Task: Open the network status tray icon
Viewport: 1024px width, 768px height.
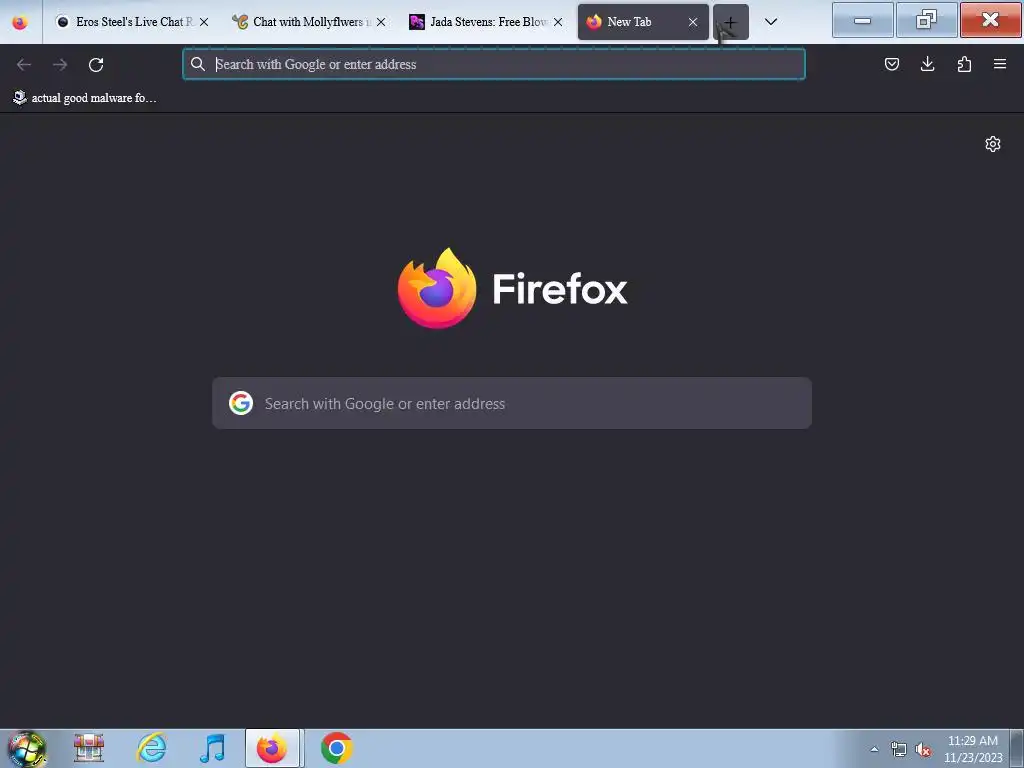Action: coord(899,749)
